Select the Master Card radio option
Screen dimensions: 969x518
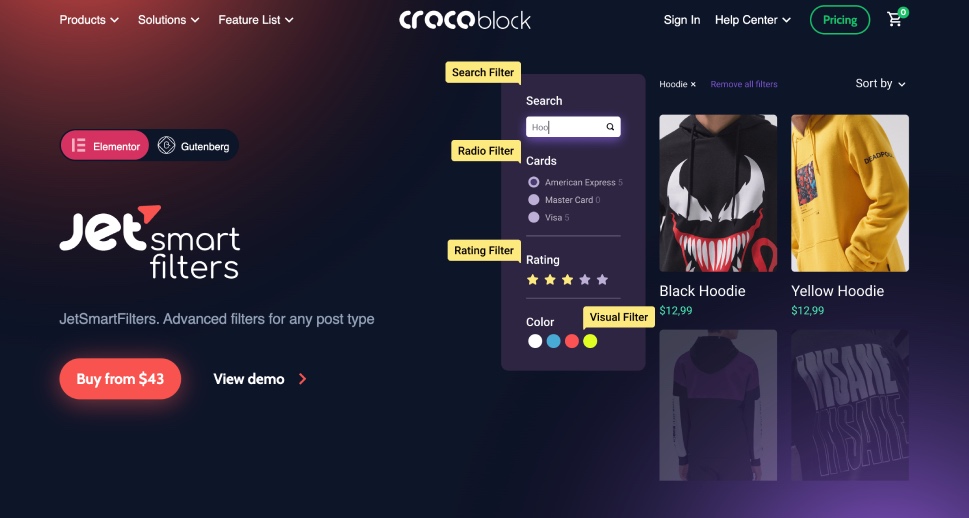[533, 200]
